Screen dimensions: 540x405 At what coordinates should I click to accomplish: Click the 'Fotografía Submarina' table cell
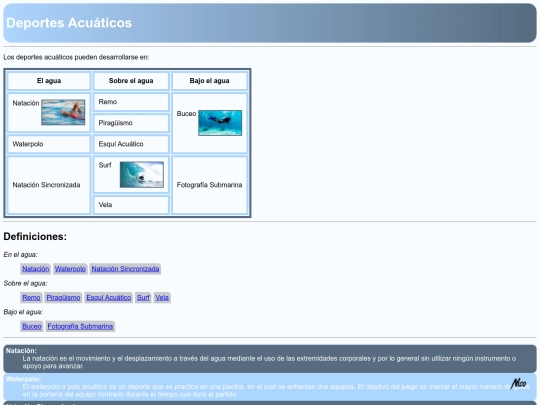pyautogui.click(x=209, y=185)
